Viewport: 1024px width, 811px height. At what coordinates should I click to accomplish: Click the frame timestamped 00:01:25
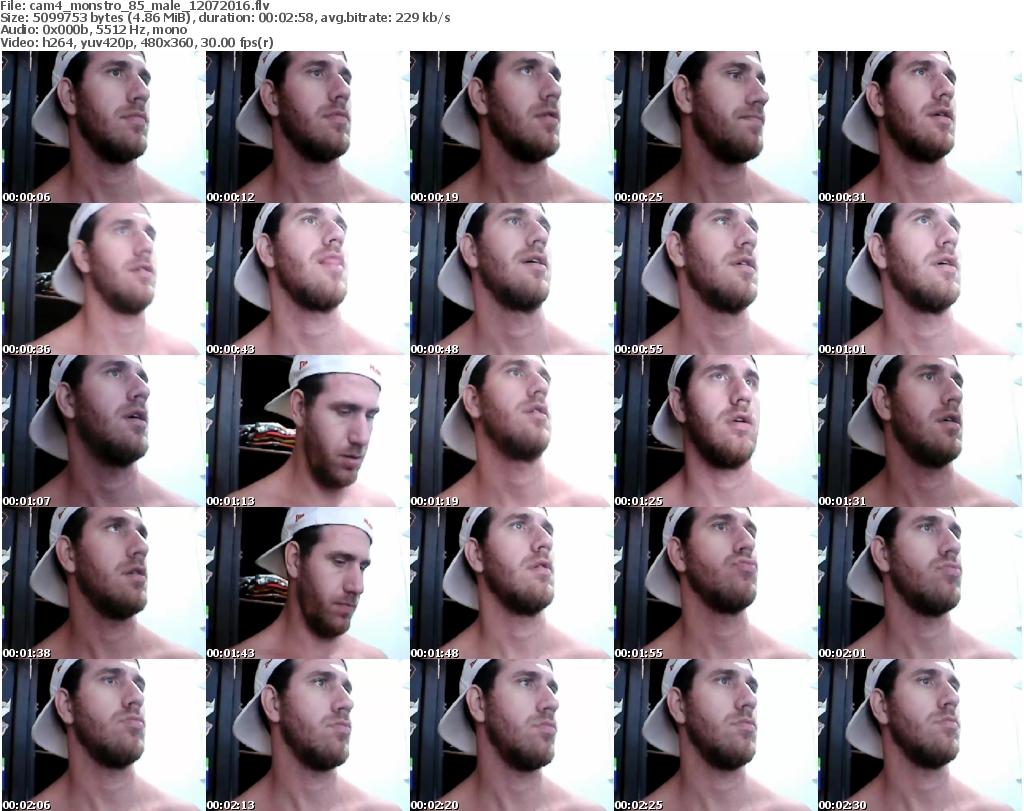click(x=715, y=431)
